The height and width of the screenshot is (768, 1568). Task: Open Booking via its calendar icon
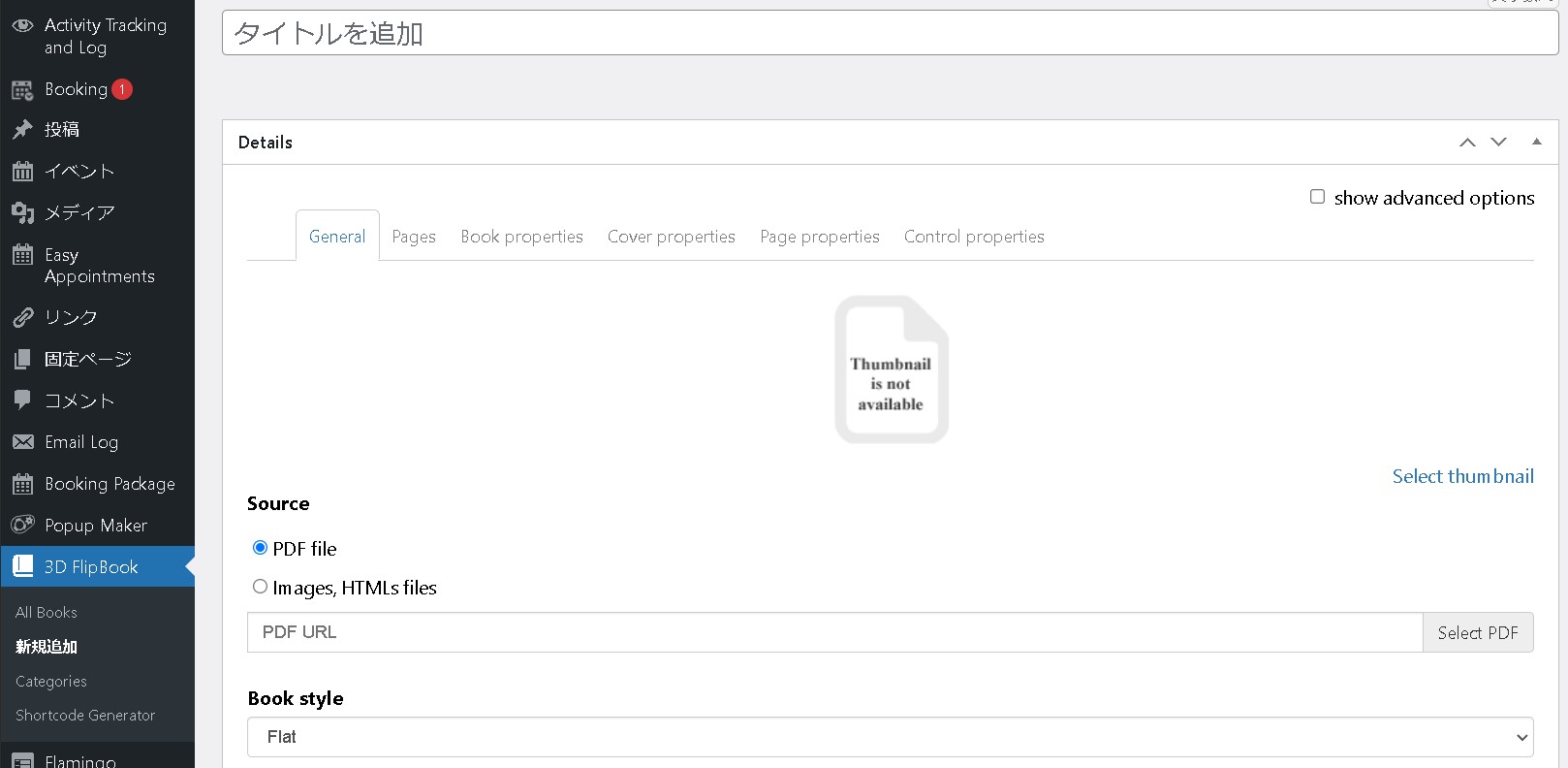click(22, 90)
